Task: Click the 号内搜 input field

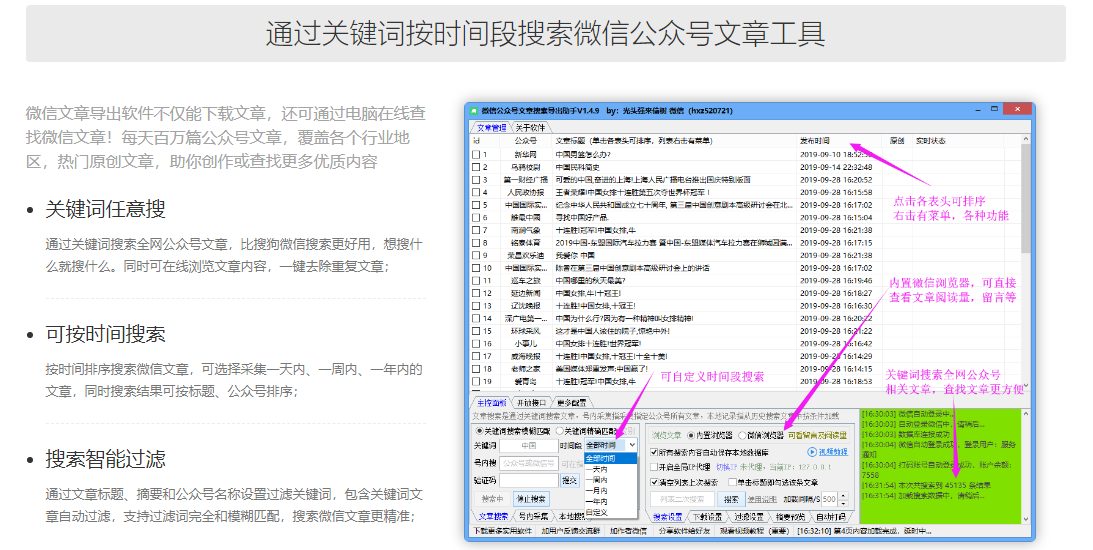Action: tap(528, 463)
